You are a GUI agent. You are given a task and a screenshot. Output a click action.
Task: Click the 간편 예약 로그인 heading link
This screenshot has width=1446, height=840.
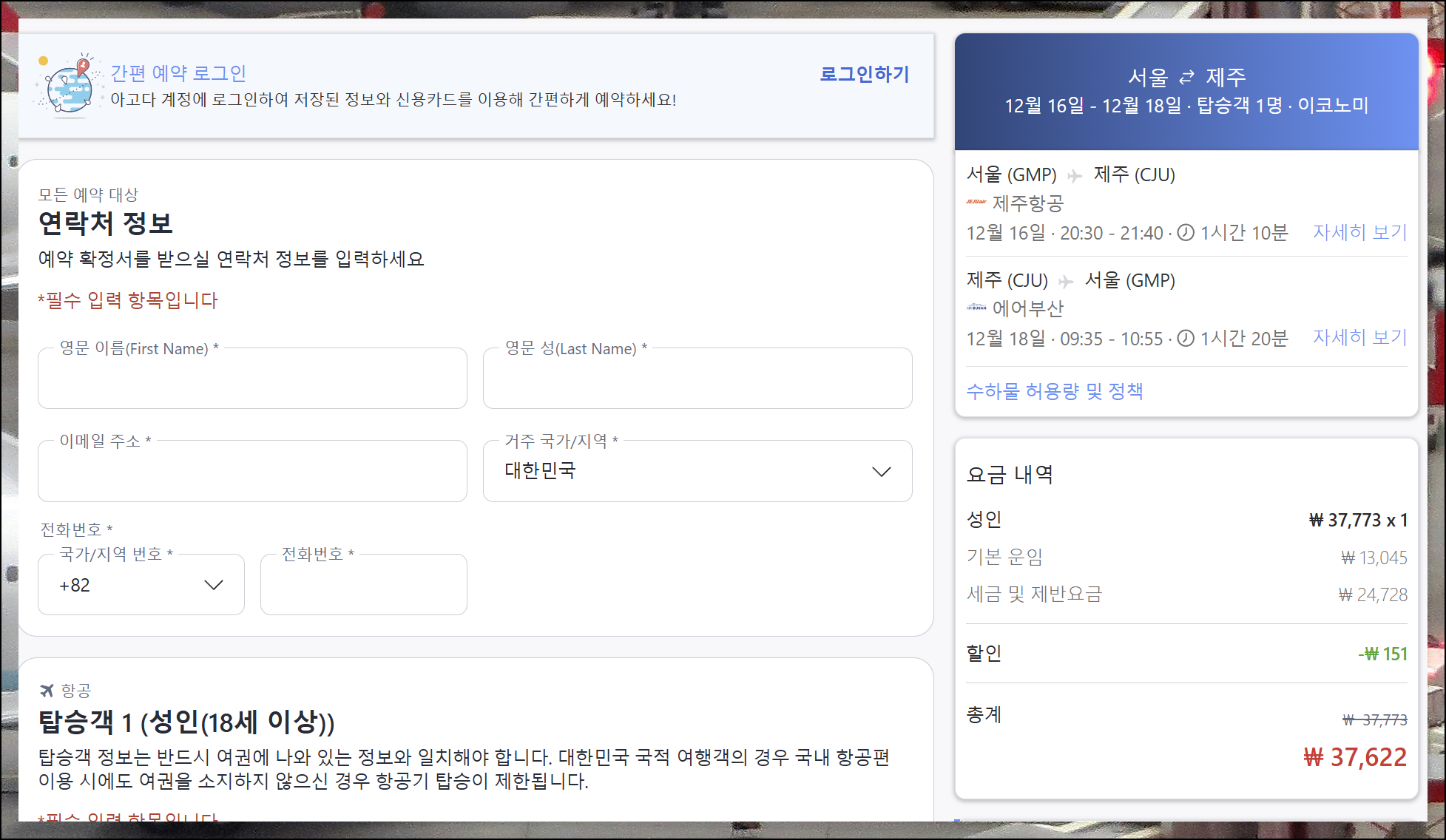coord(178,73)
